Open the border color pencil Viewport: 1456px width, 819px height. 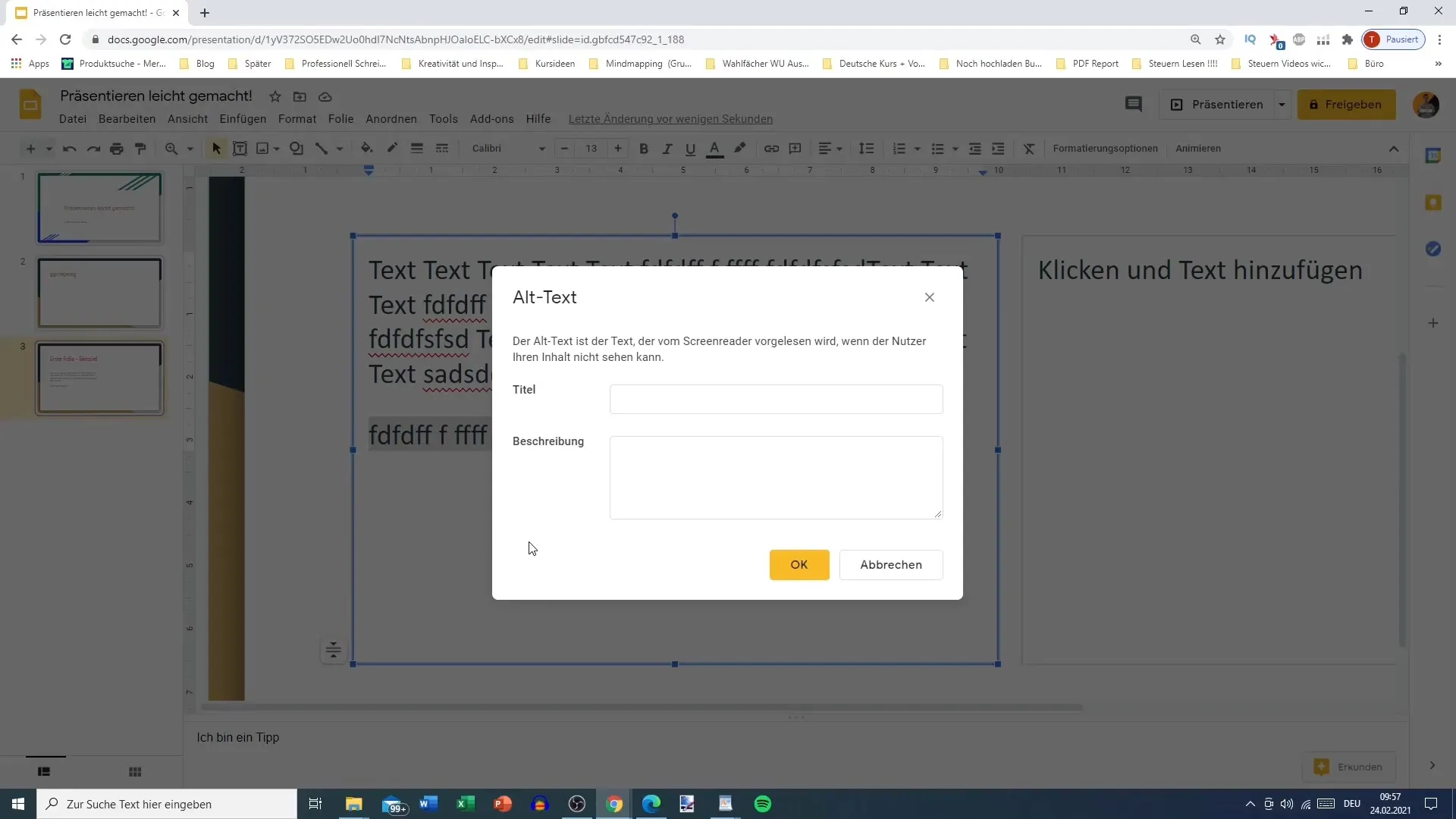(392, 149)
